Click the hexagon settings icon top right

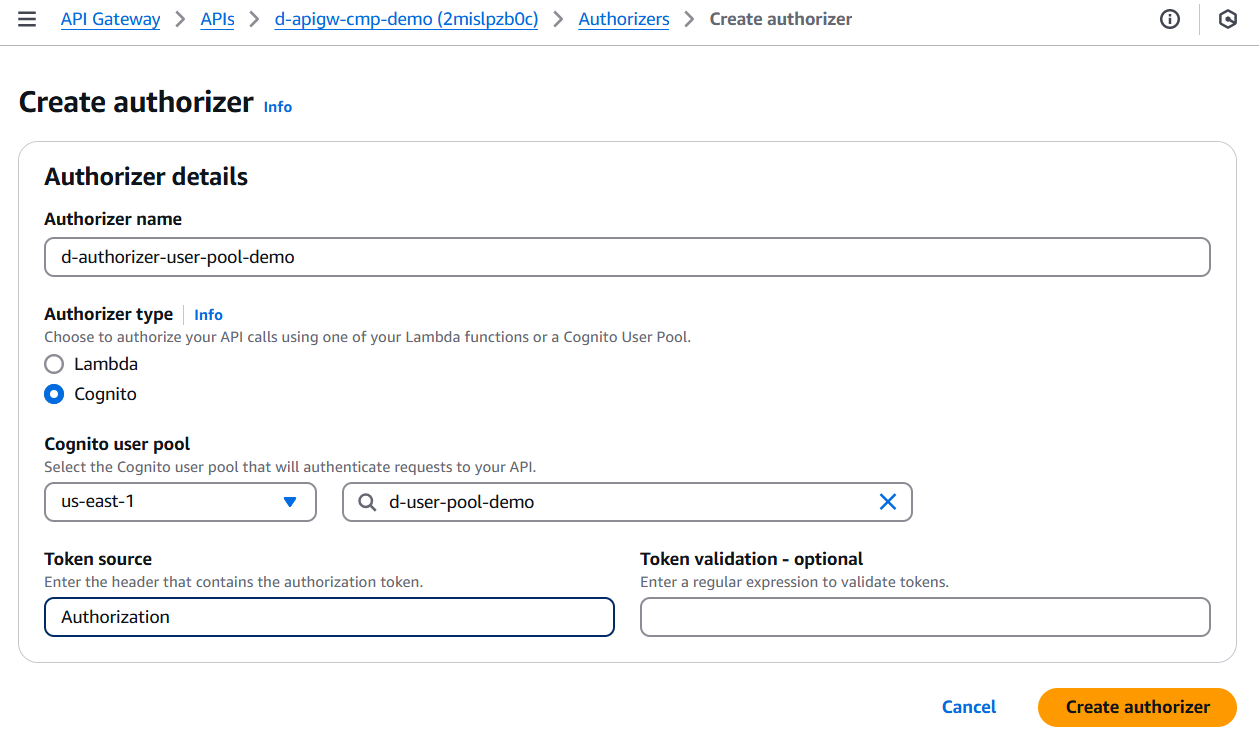point(1228,19)
